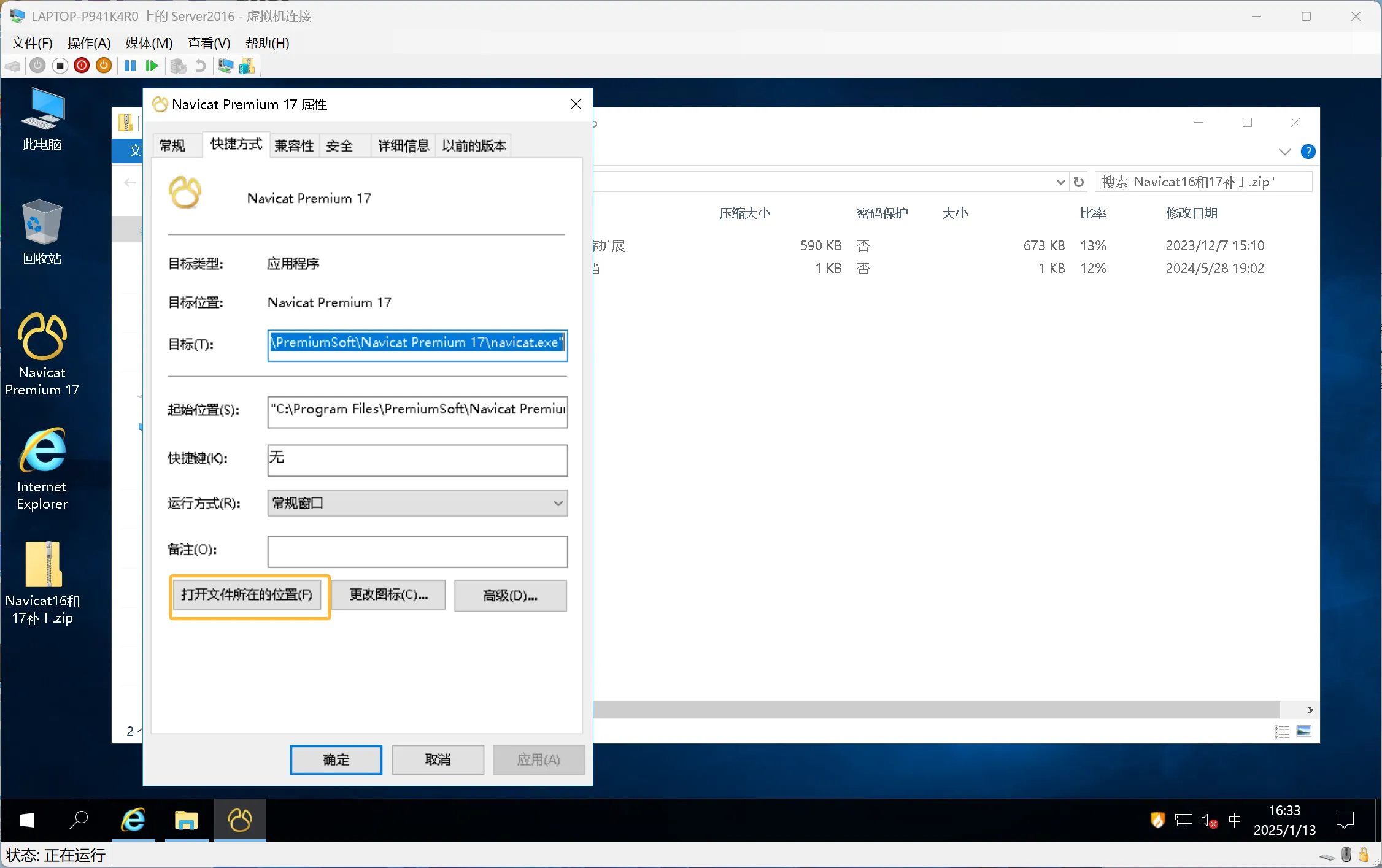The image size is (1382, 868).
Task: Switch explorer to large icons view
Action: (x=1303, y=732)
